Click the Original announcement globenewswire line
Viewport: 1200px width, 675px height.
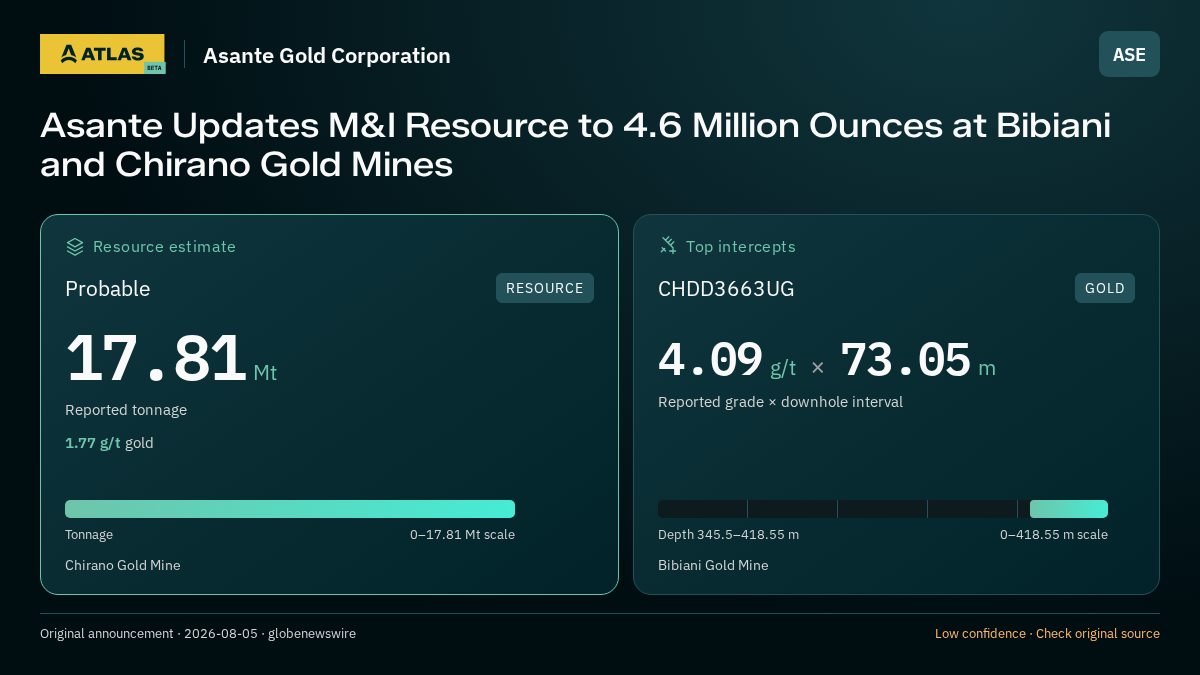point(198,633)
